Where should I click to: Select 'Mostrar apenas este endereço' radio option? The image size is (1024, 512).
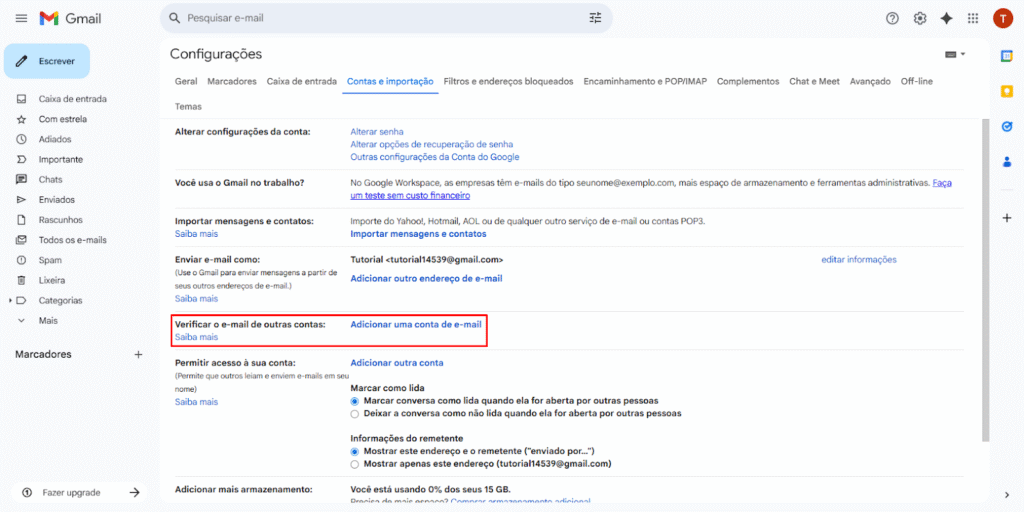pyautogui.click(x=355, y=464)
